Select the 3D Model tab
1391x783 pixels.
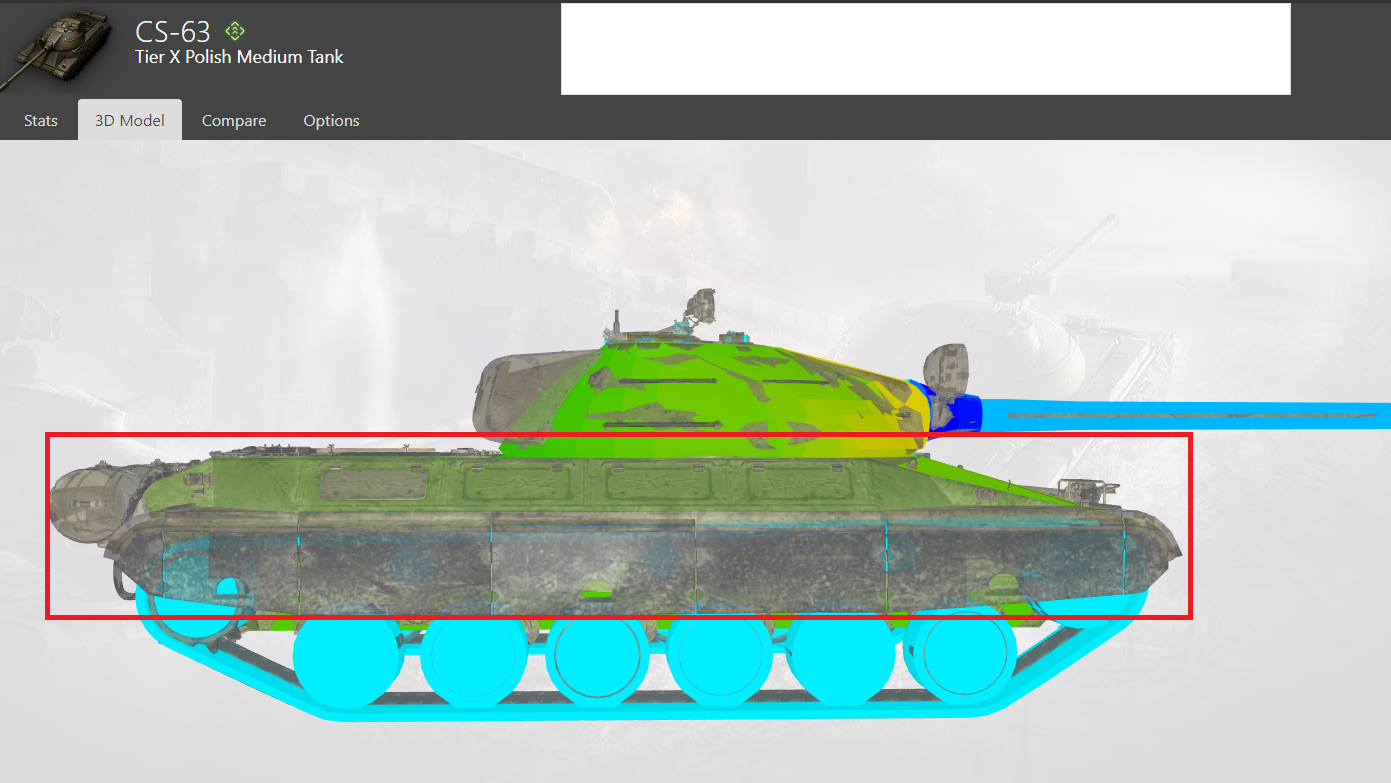point(130,121)
